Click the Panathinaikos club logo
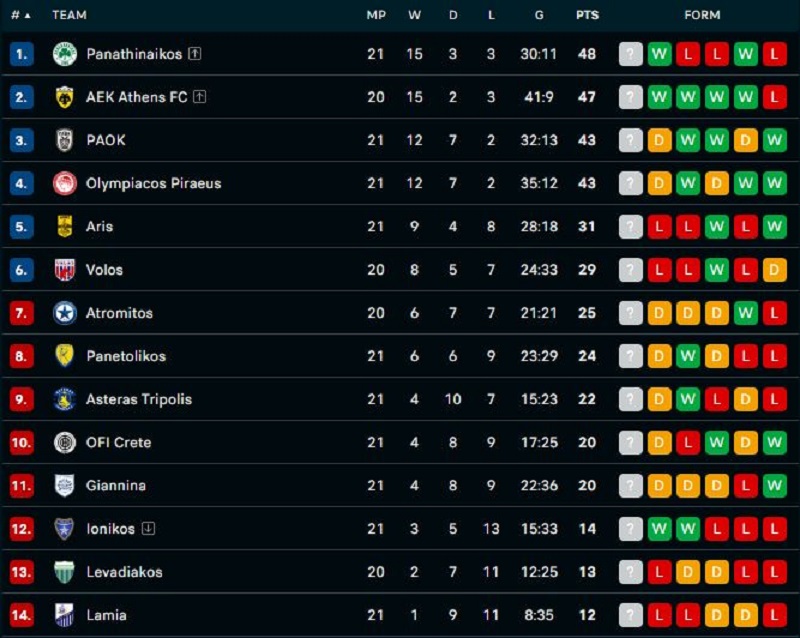Screen dimensions: 800x638 [x=65, y=54]
